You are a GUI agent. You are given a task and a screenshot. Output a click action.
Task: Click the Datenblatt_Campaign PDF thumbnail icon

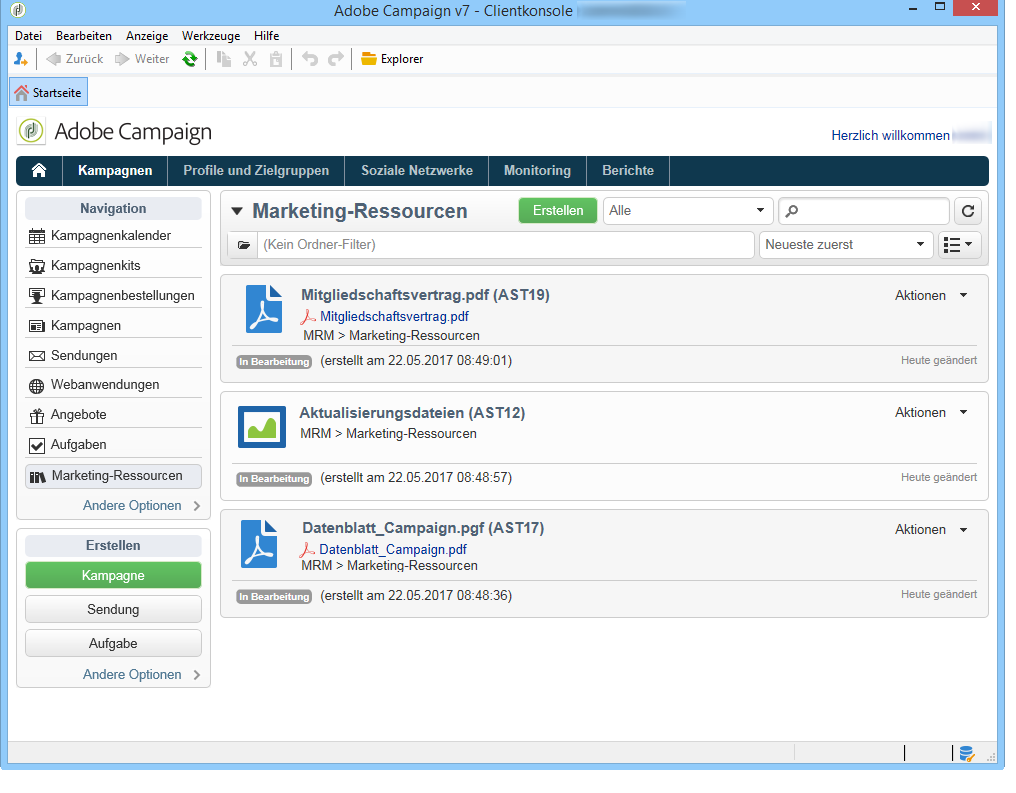click(259, 544)
